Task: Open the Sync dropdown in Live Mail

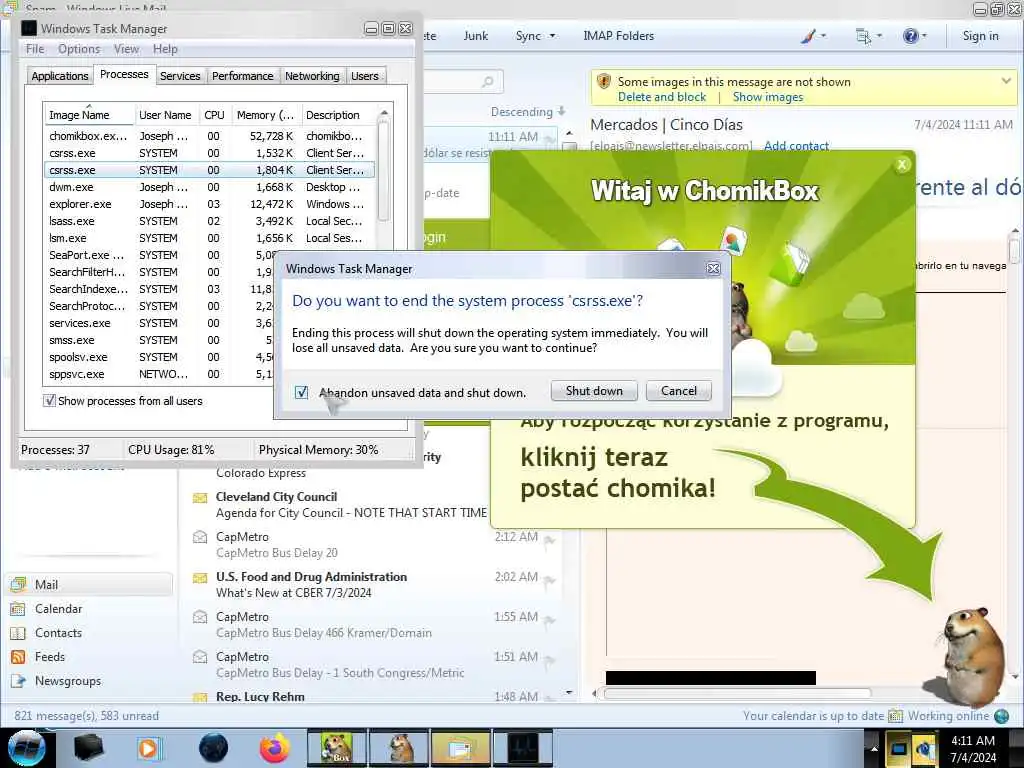Action: (535, 36)
